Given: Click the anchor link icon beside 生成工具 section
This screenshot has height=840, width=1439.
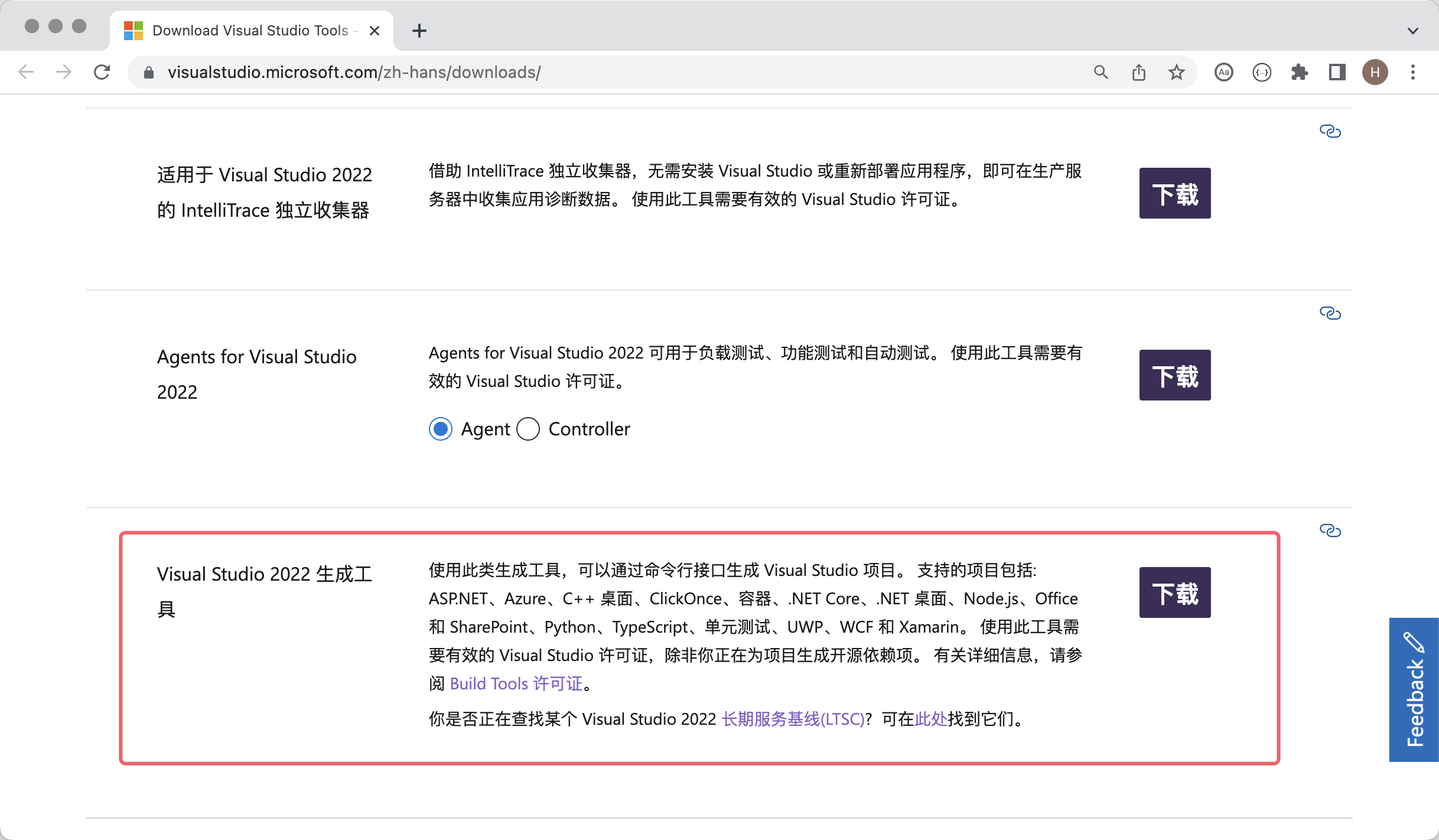Looking at the screenshot, I should 1330,530.
